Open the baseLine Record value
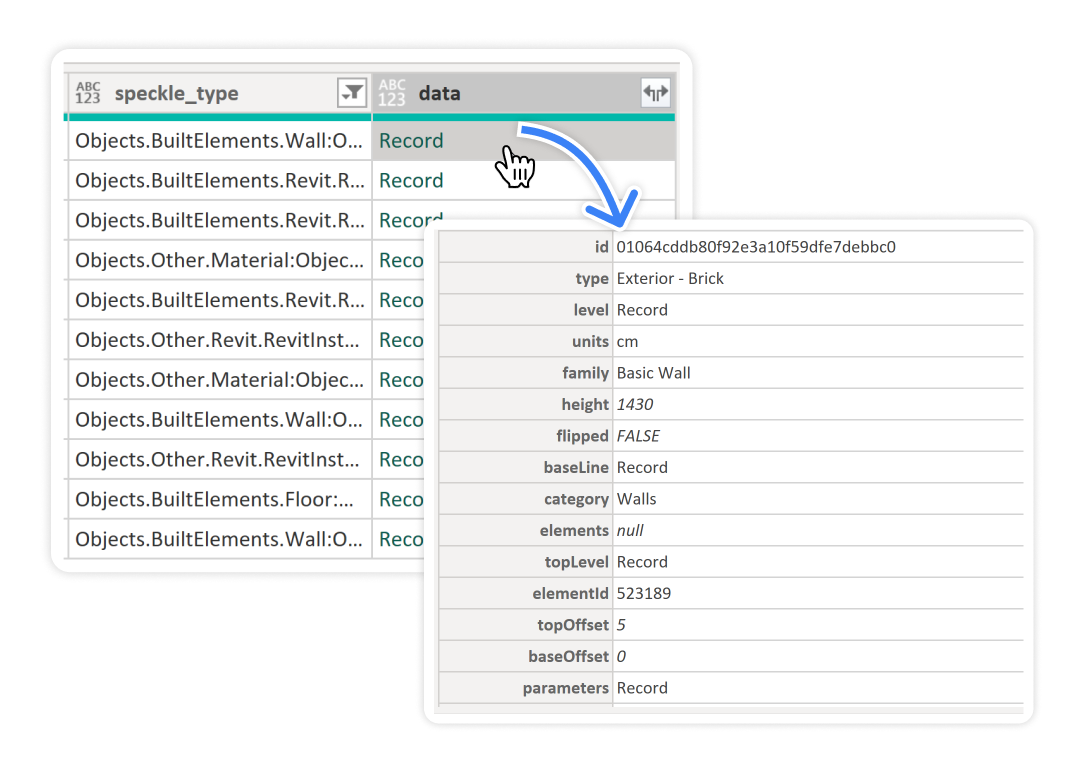1082x780 pixels. point(642,467)
